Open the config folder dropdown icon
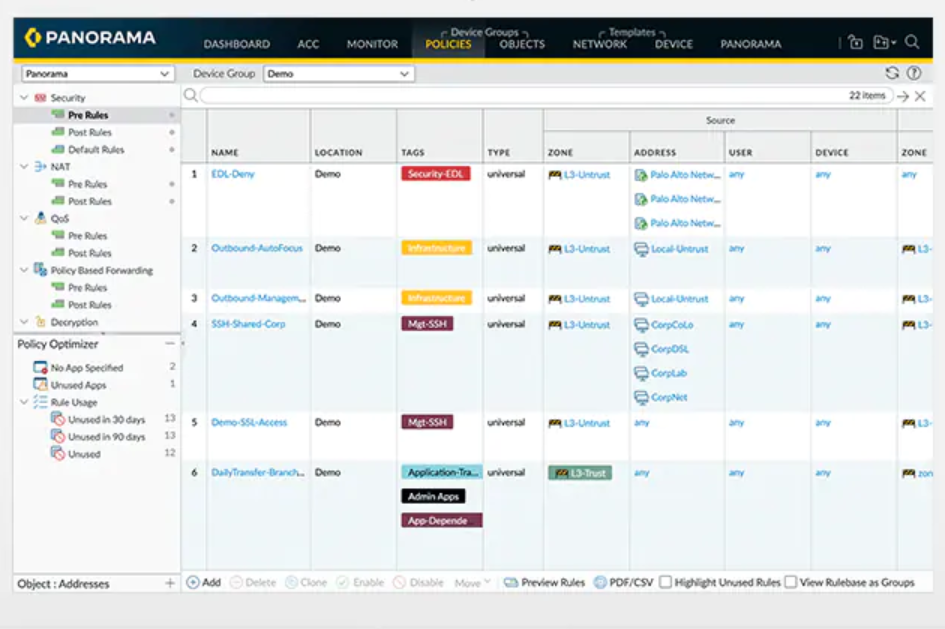Image resolution: width=945 pixels, height=629 pixels. pos(884,42)
